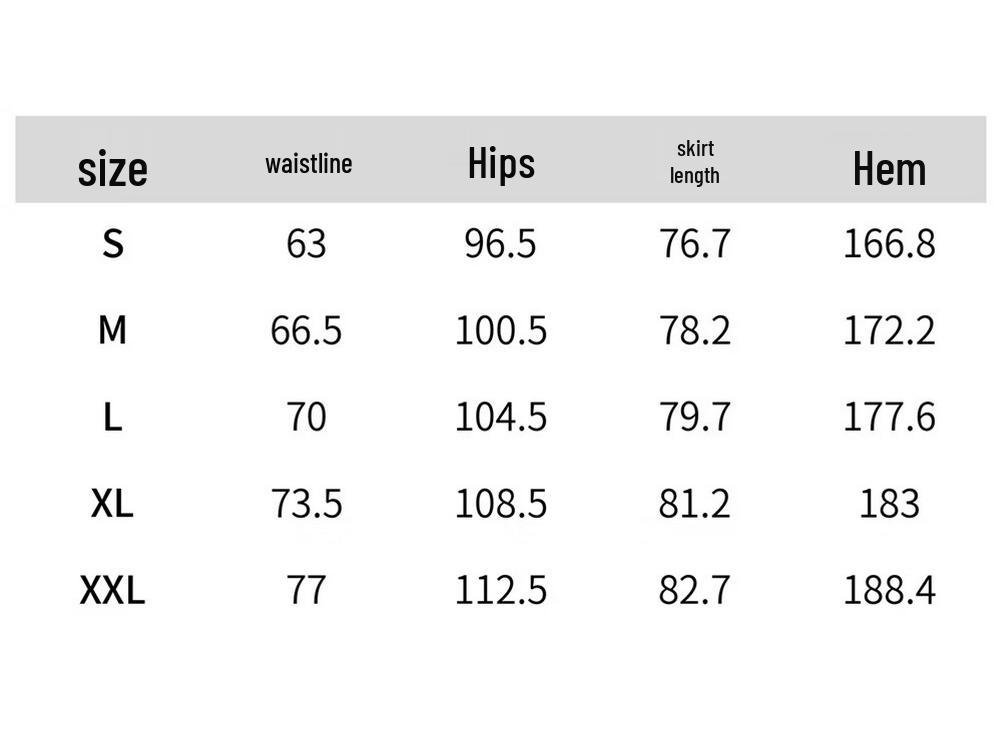Select skirt length value 81.2
Viewport: 1002px width, 752px height.
click(695, 503)
